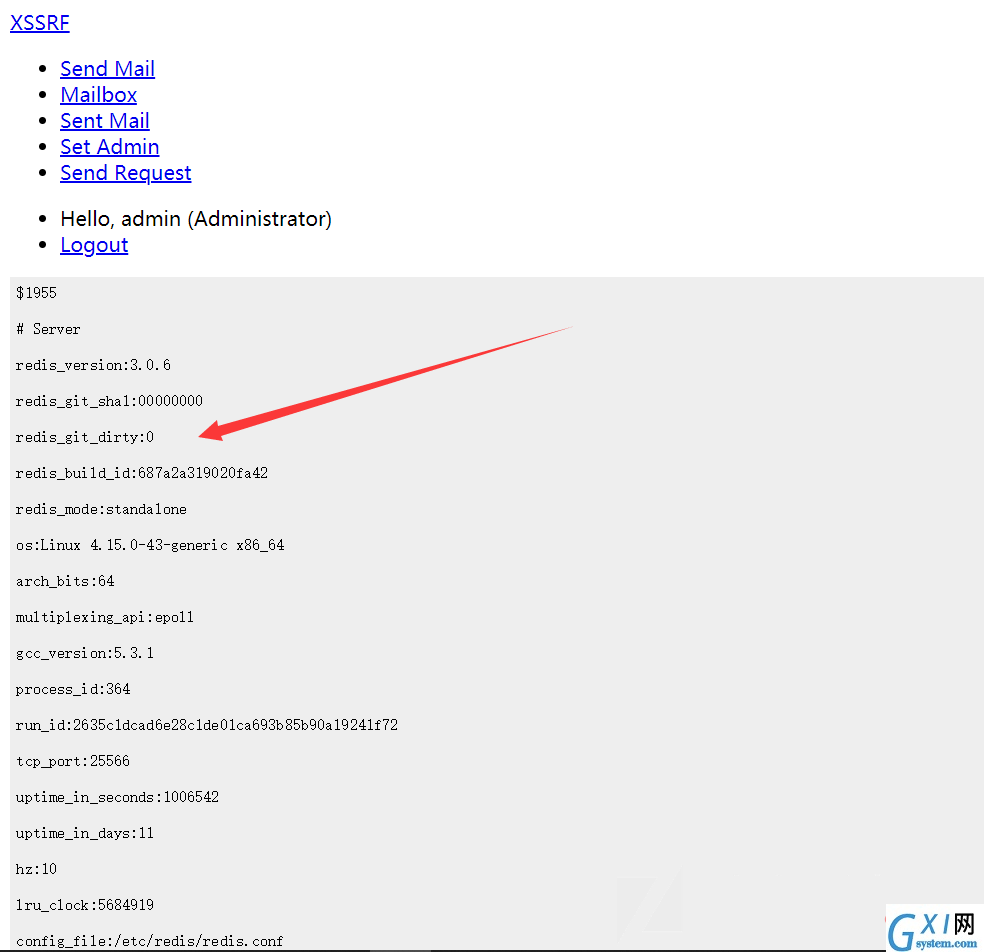Click the 'redis_mode:standalone' line
Image resolution: width=984 pixels, height=952 pixels.
click(101, 509)
